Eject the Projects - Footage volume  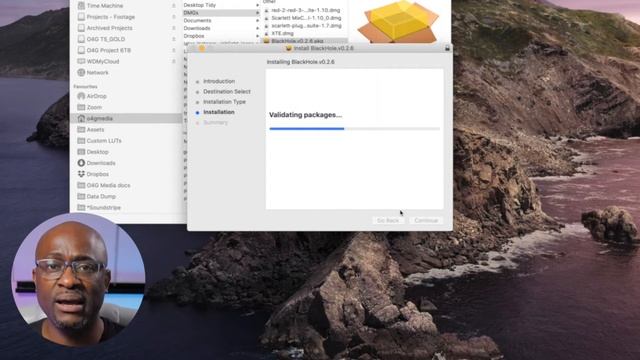tap(174, 17)
